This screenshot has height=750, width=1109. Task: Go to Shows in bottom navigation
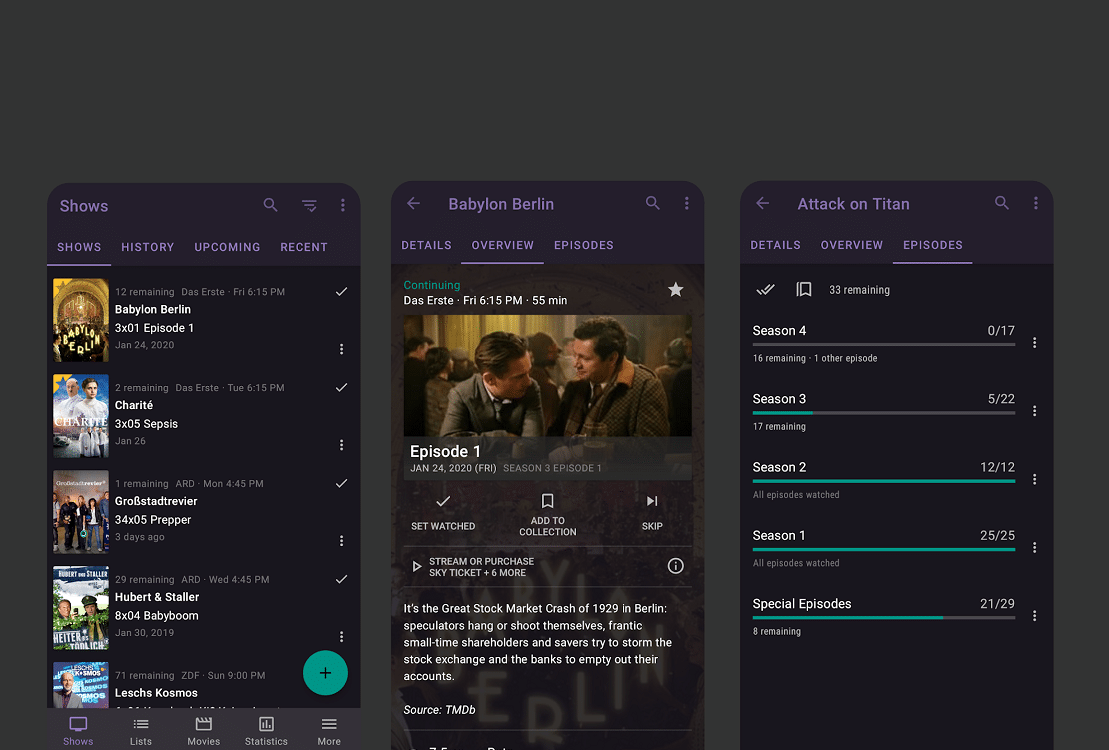78,731
